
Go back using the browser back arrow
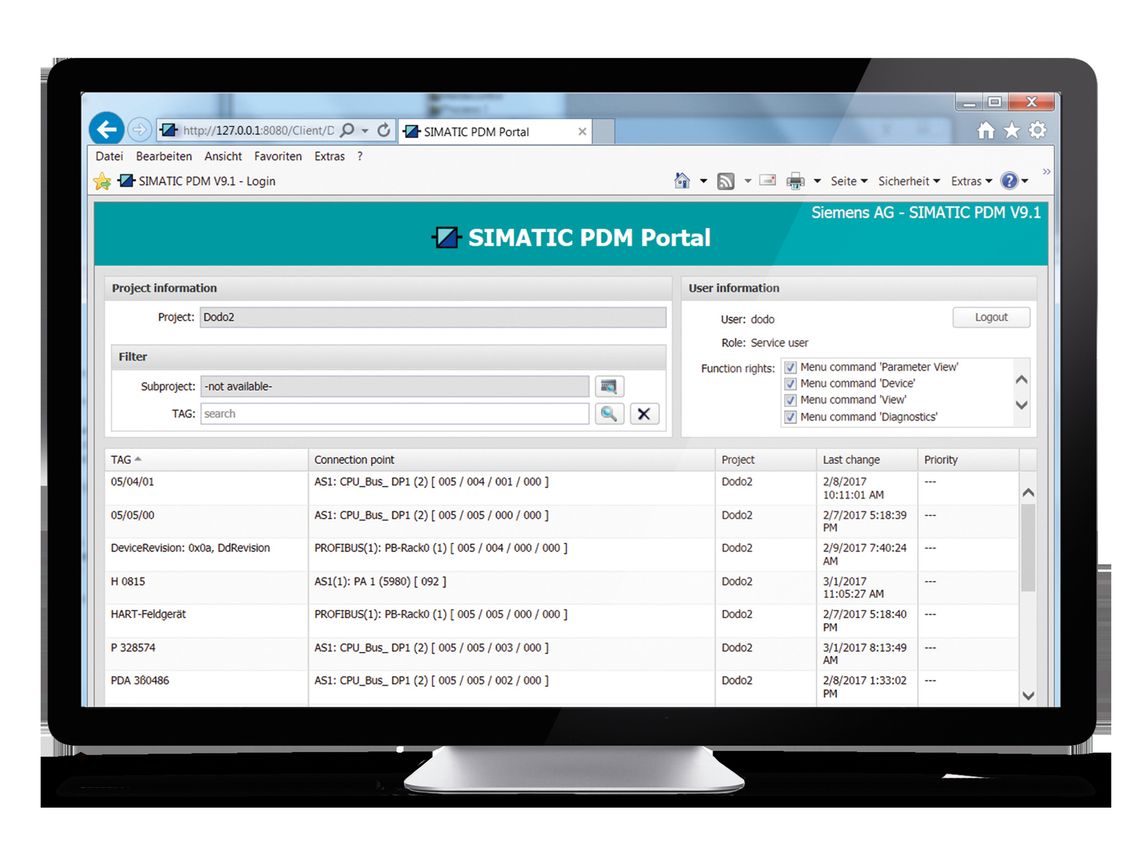coord(106,129)
